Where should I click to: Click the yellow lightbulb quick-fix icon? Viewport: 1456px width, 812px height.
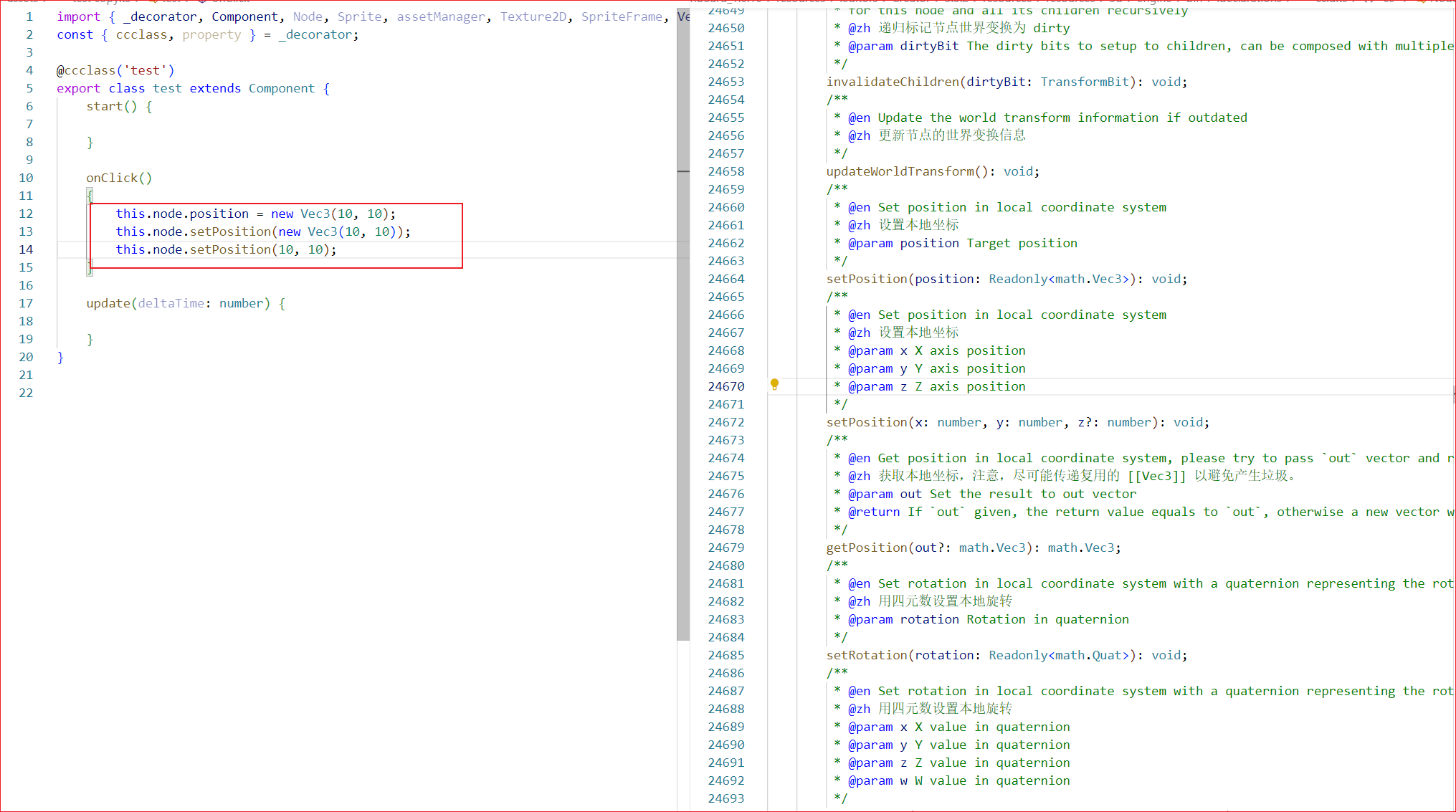point(774,384)
